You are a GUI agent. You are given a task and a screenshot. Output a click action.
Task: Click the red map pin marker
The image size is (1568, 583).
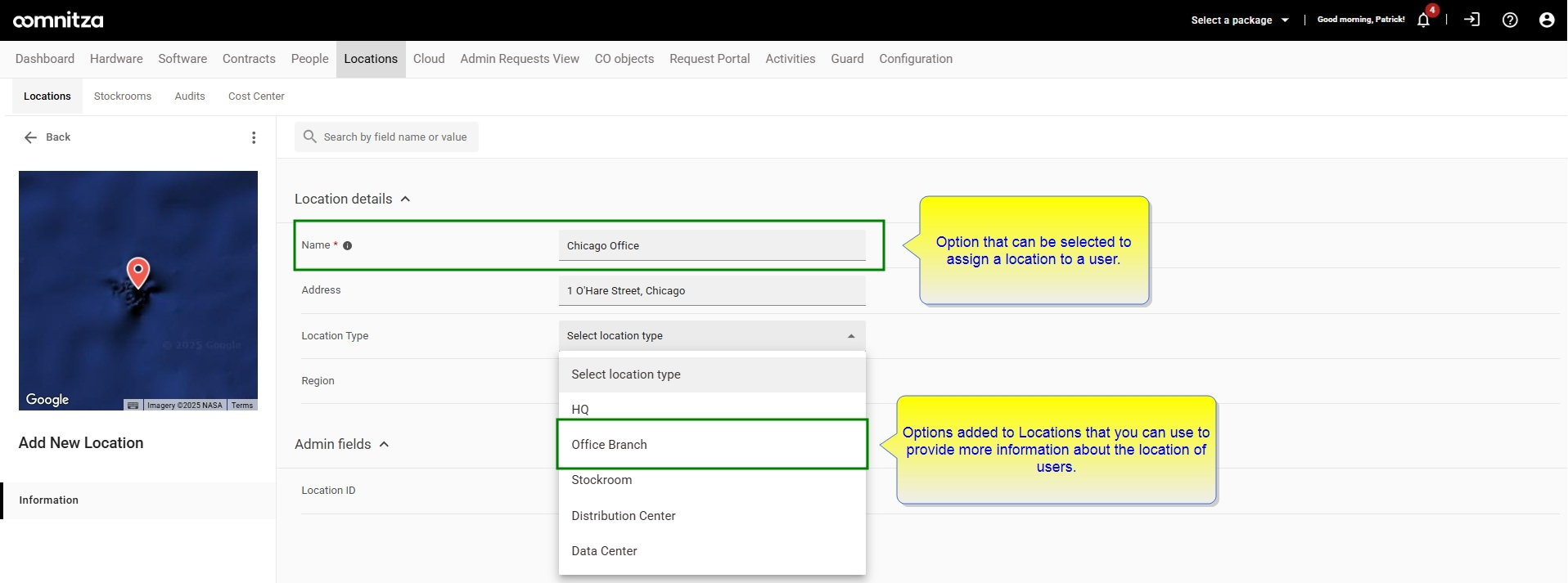[x=138, y=273]
